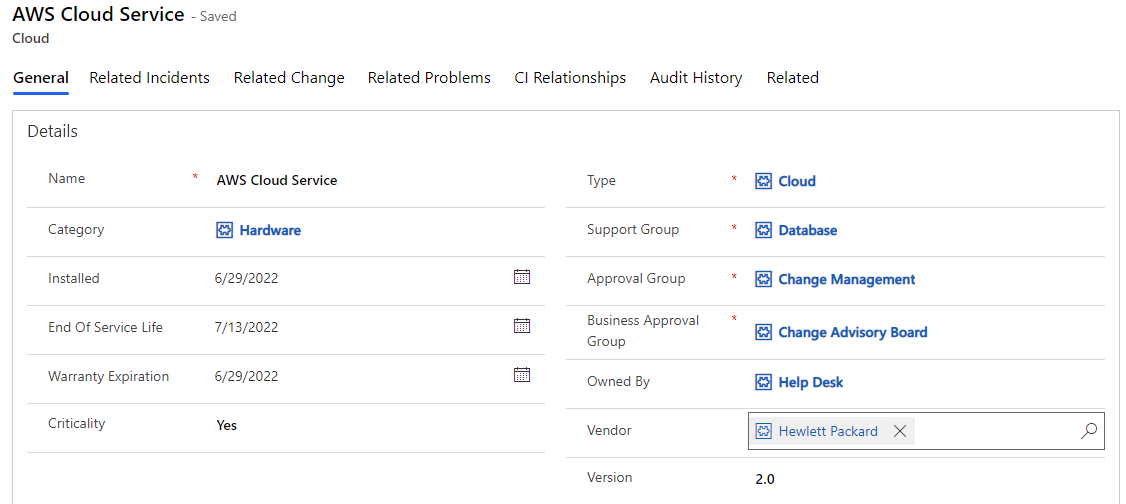Select the CI Relationships tab
The image size is (1126, 504).
(x=570, y=78)
